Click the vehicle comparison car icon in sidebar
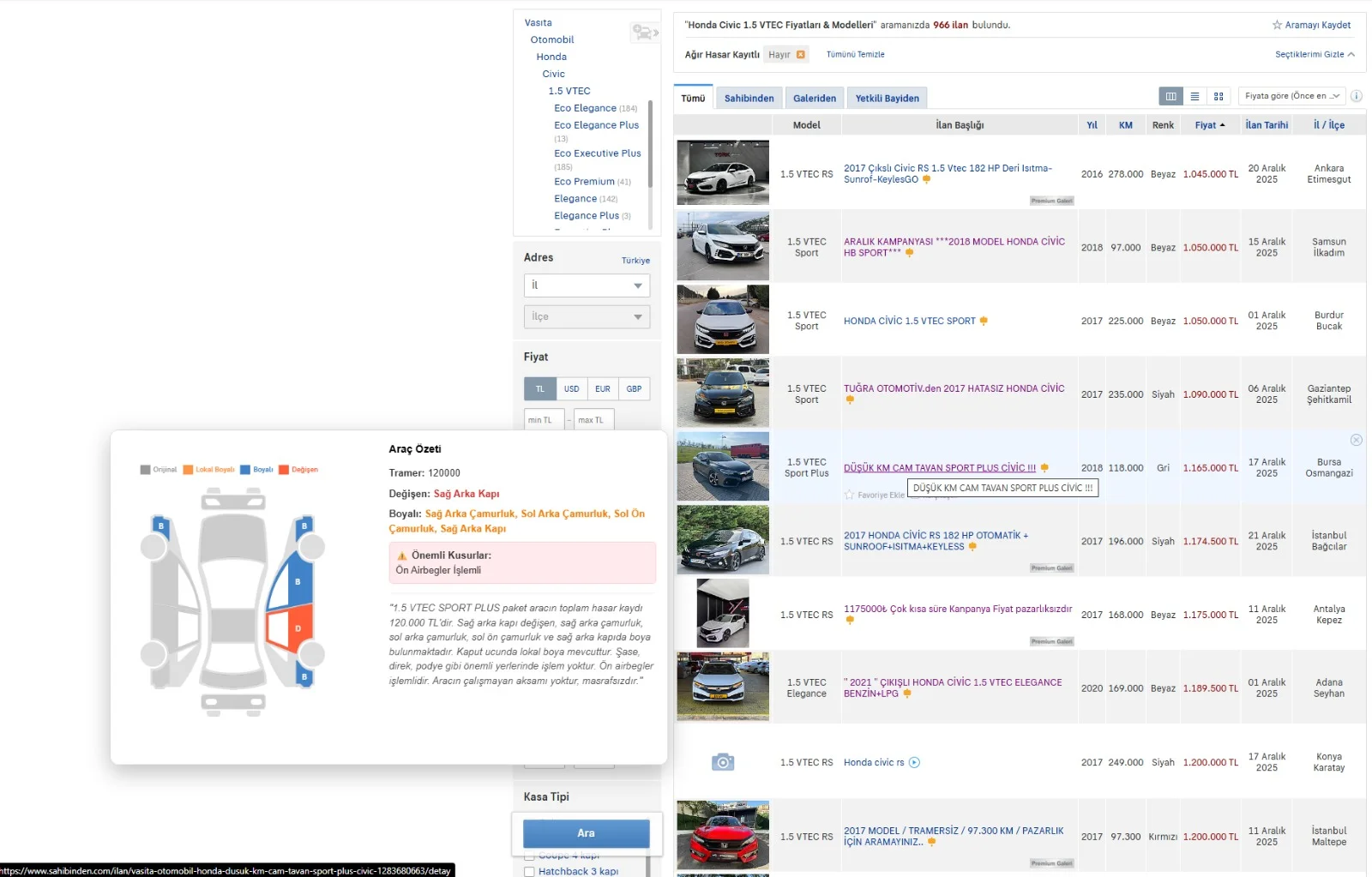1372x877 pixels. 645,33
